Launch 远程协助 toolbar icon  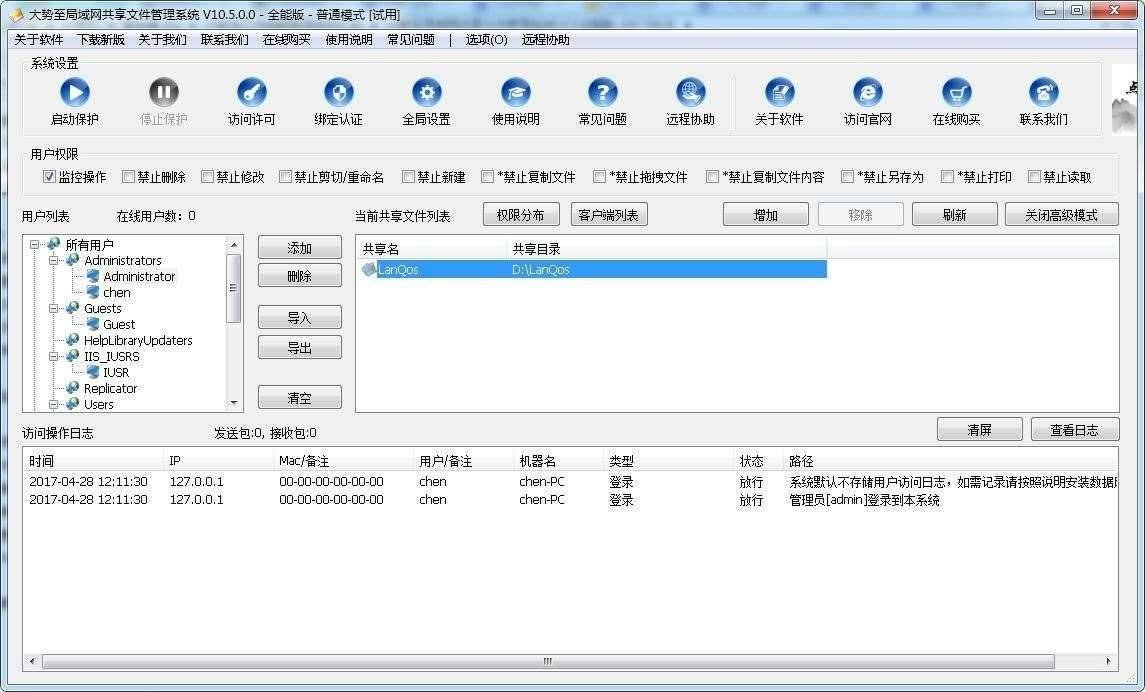tap(690, 93)
